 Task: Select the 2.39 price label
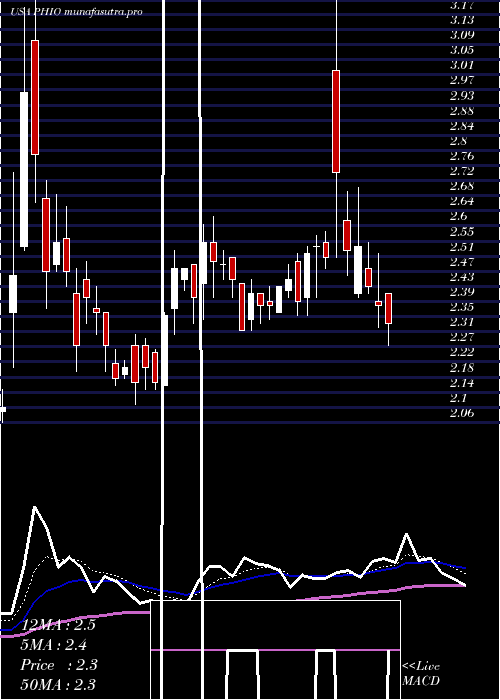point(462,292)
